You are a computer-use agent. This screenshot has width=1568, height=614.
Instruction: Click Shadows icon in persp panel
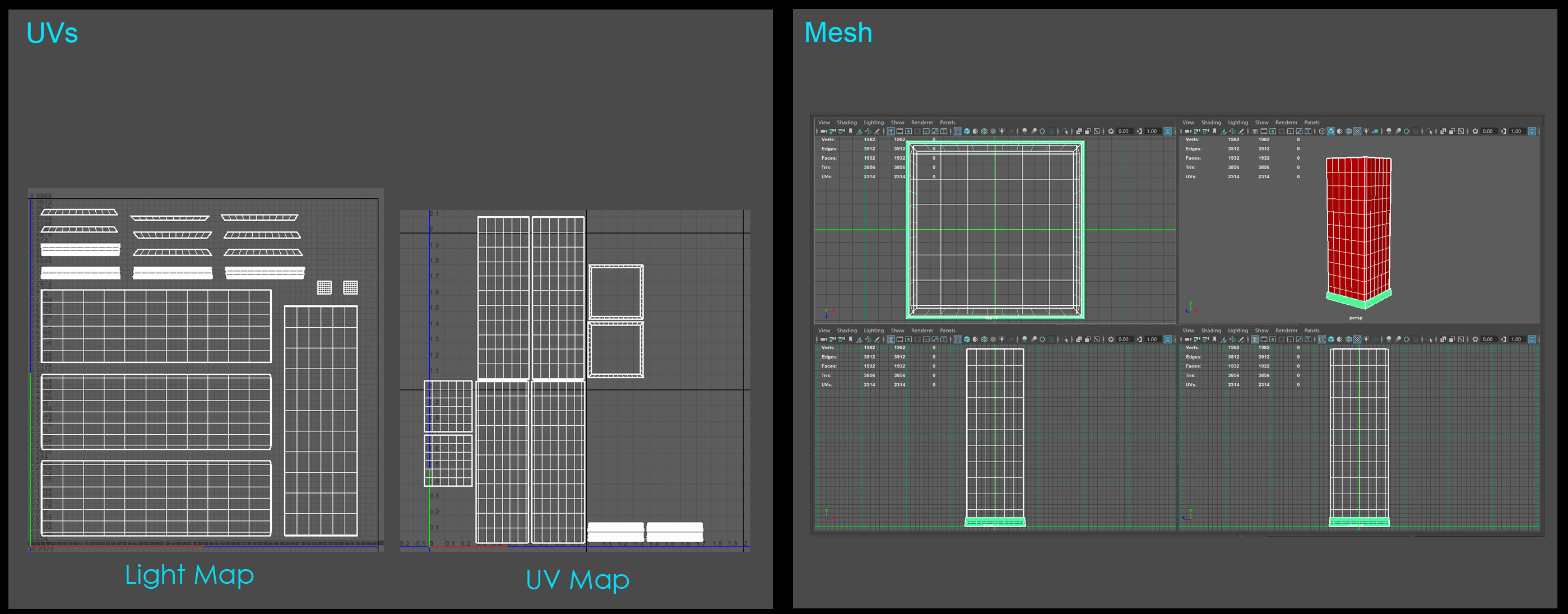coord(1375,132)
